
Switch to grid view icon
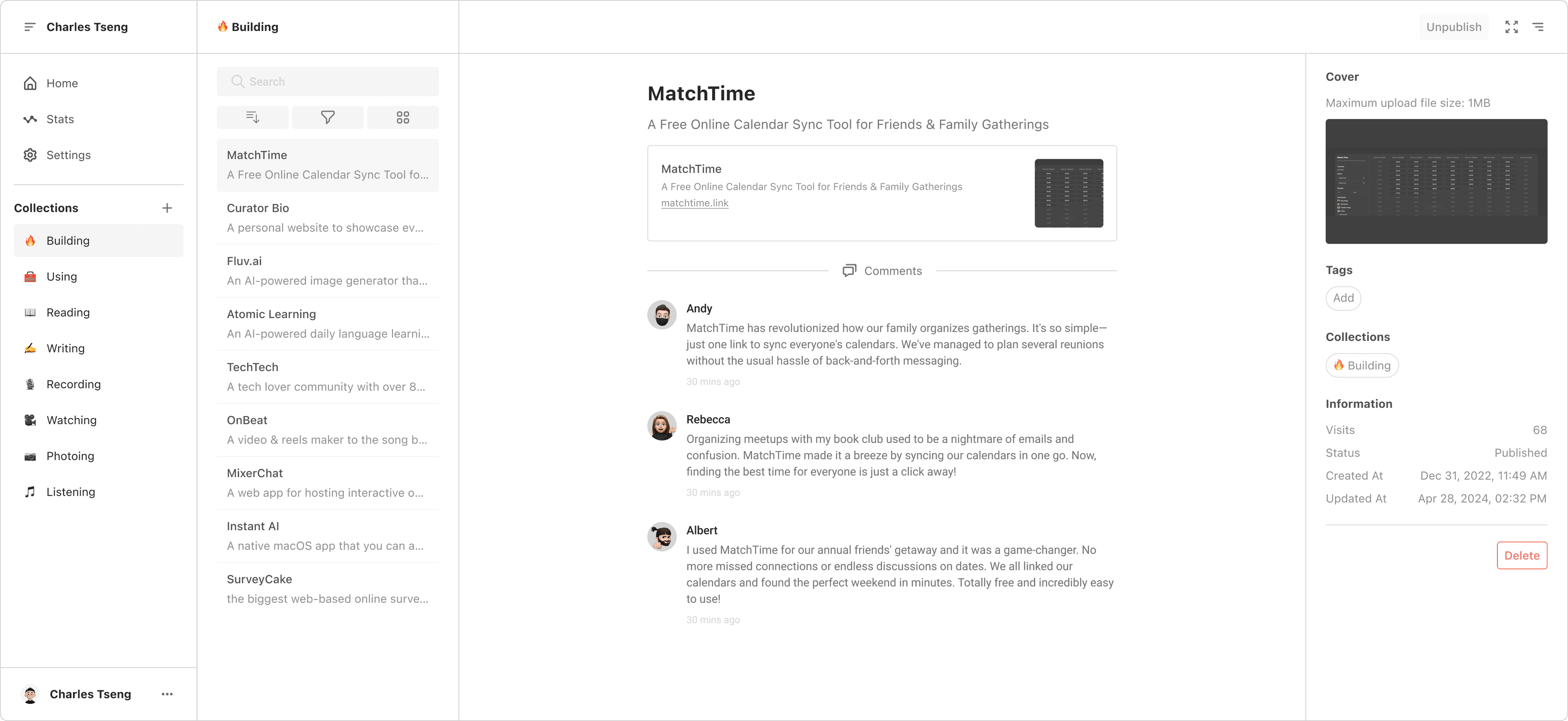coord(402,118)
